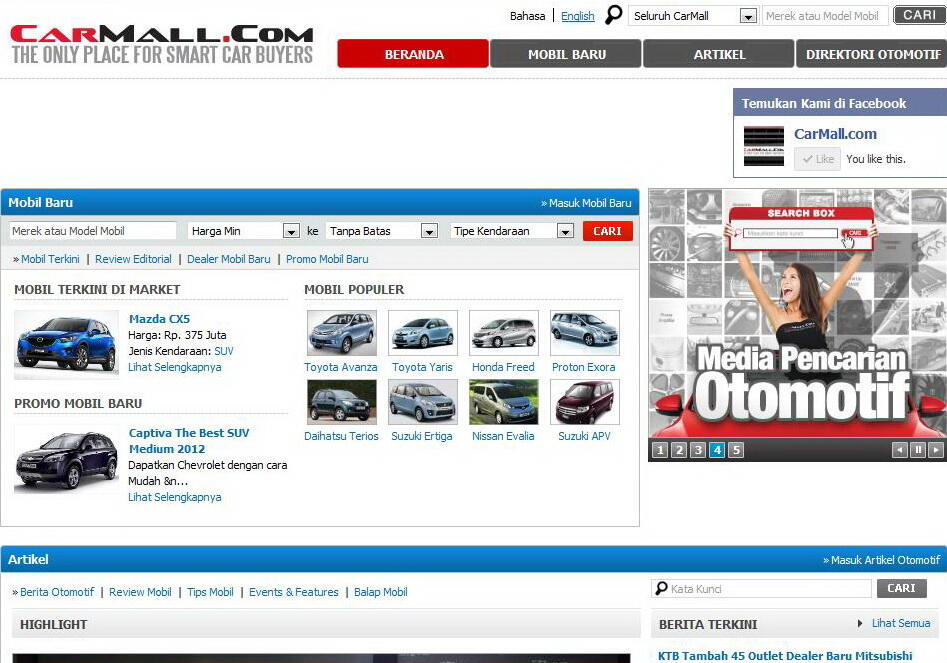
Task: Switch language to English
Action: point(577,16)
